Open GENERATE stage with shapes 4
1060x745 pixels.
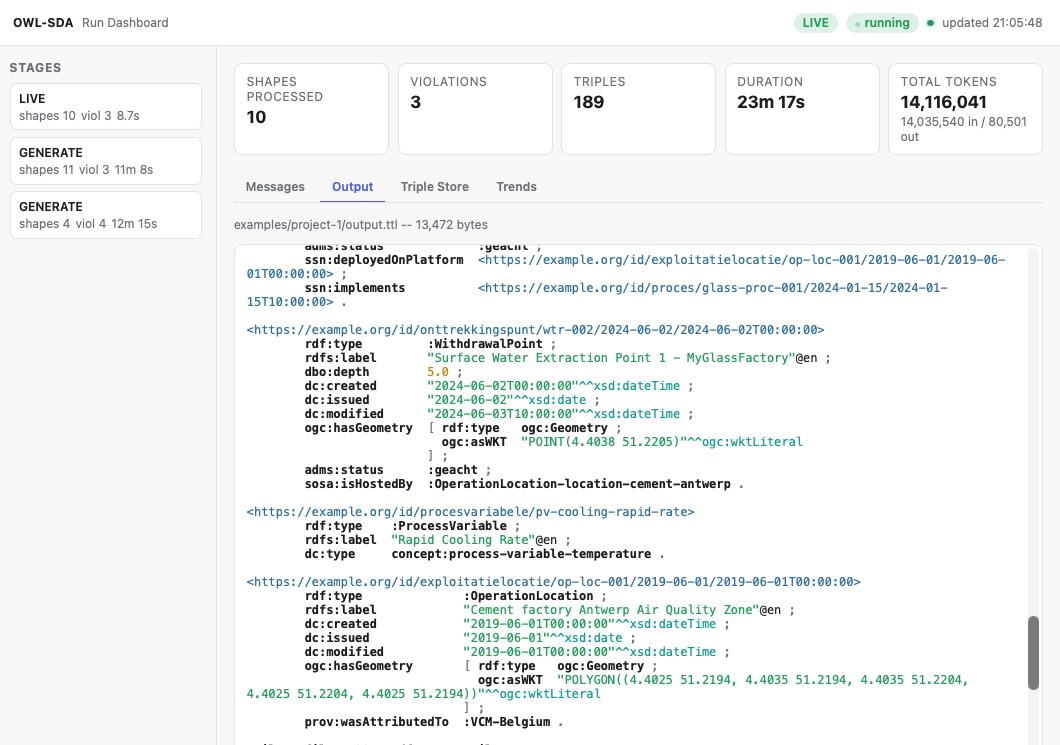pos(106,215)
